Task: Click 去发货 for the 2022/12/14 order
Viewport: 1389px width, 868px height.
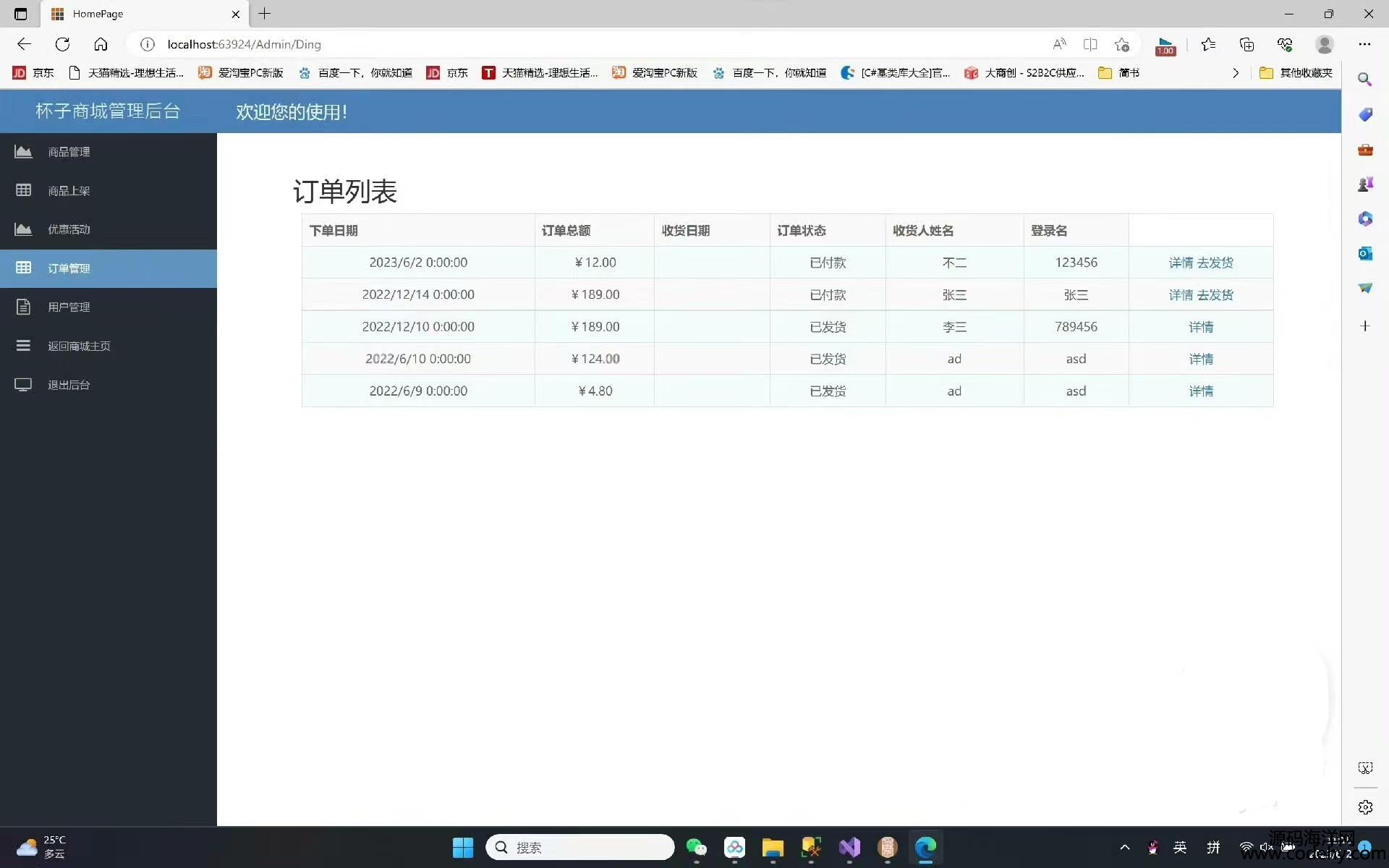Action: (1215, 295)
